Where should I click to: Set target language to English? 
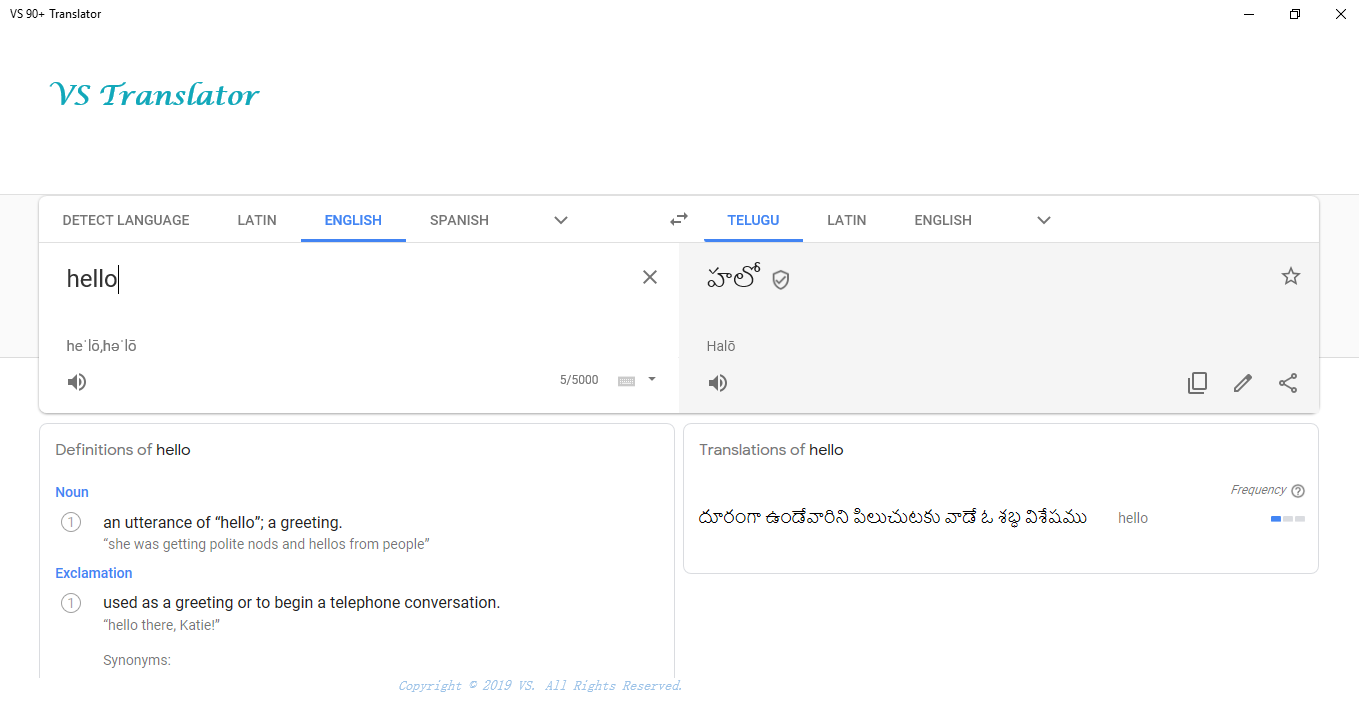[943, 220]
